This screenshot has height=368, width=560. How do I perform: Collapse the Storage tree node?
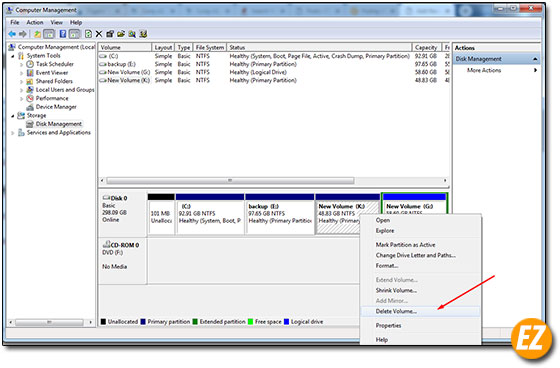(13, 116)
